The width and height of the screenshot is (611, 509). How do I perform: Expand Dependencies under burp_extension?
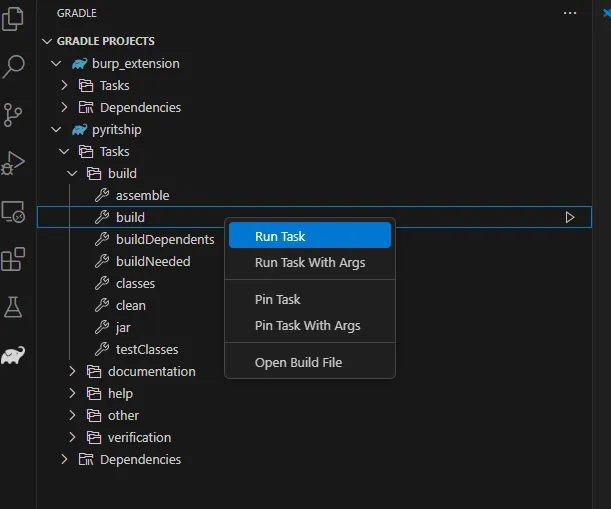coord(64,107)
